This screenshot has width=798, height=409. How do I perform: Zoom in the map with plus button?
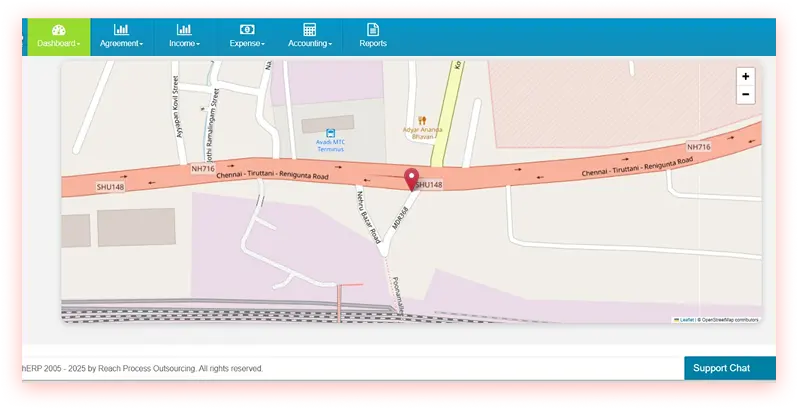pos(746,77)
